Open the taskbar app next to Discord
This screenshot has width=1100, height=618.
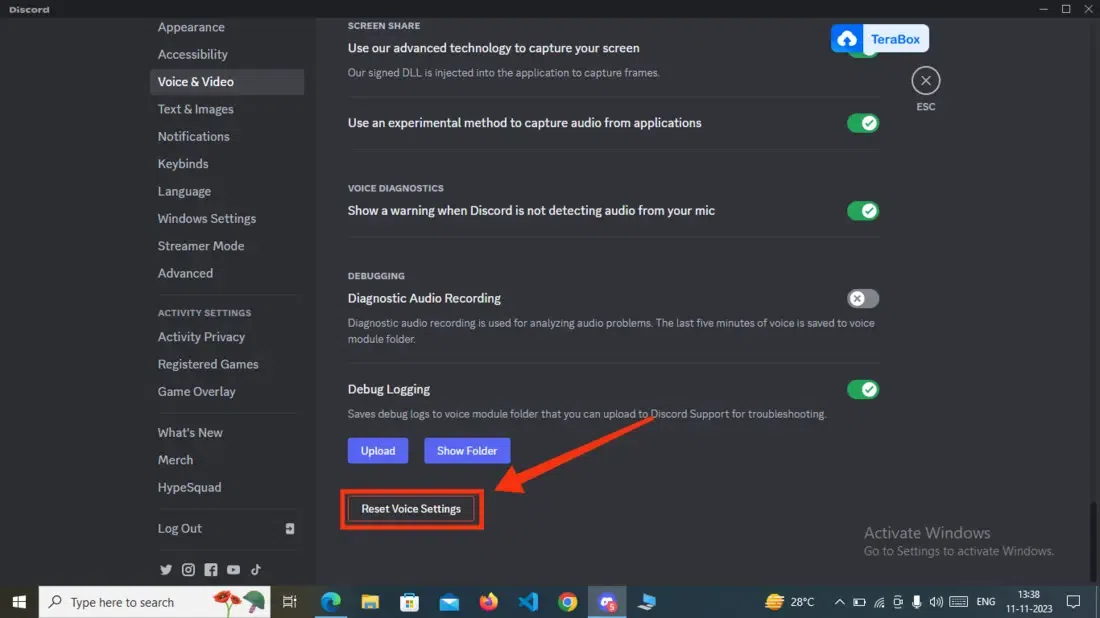647,602
